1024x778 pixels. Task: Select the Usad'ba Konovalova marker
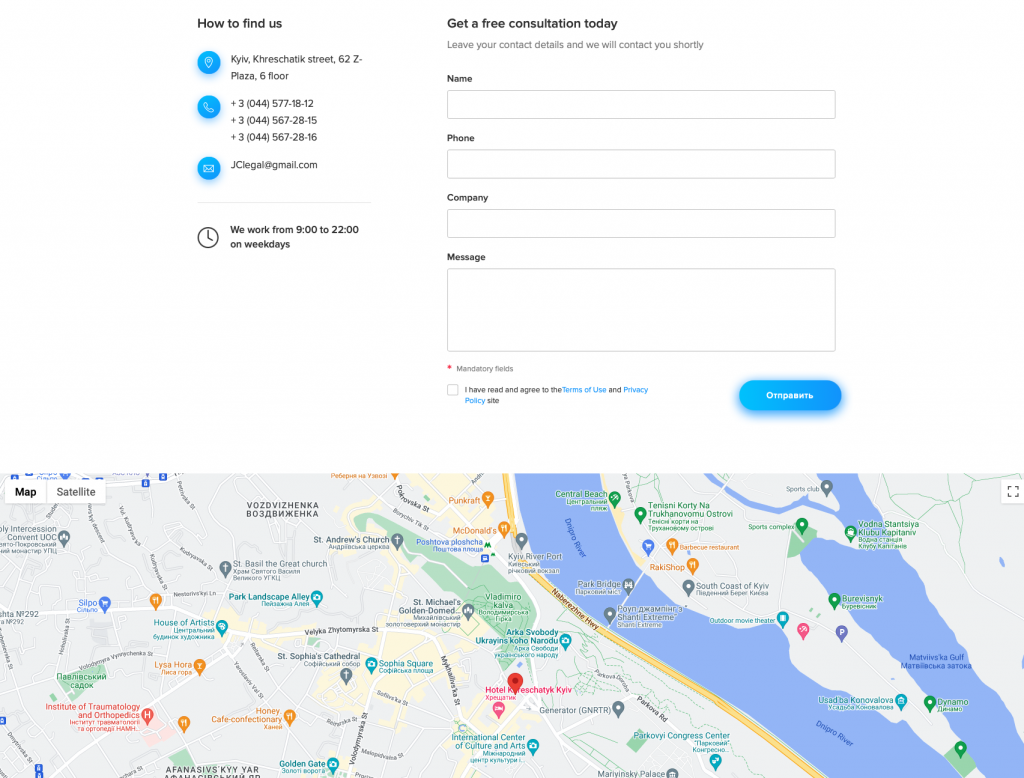point(901,702)
